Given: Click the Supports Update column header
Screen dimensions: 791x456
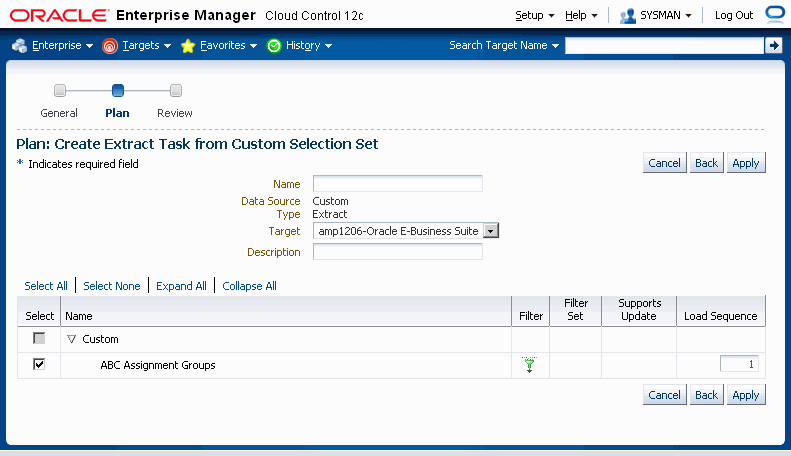Looking at the screenshot, I should [x=639, y=310].
